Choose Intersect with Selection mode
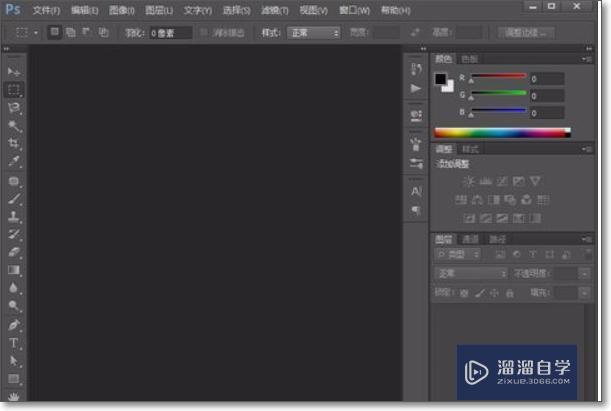Screen dimensions: 611x411 [x=103, y=32]
